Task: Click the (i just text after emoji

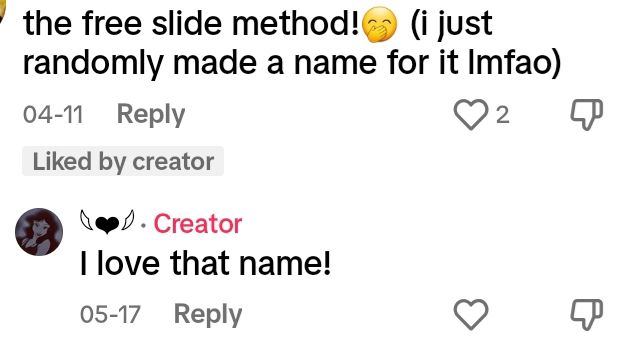Action: coord(452,25)
